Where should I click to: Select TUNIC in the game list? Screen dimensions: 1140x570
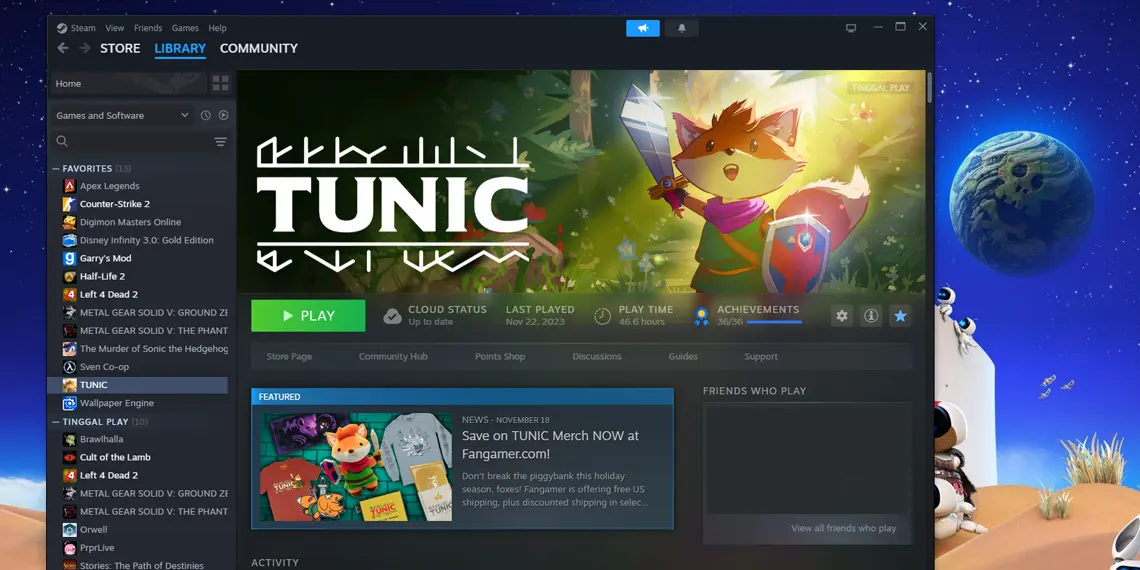pos(137,385)
